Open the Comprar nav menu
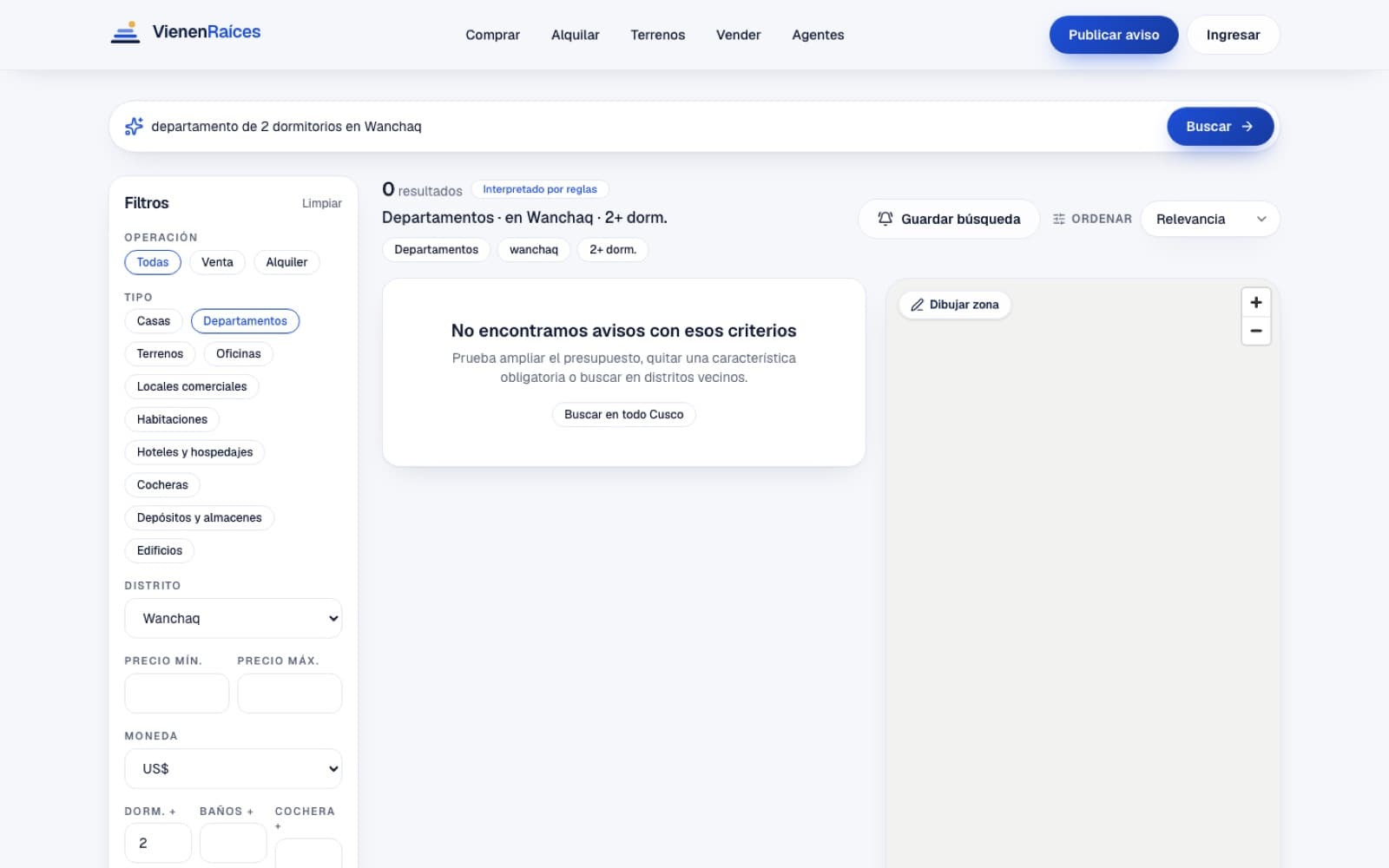The width and height of the screenshot is (1389, 868). [492, 35]
